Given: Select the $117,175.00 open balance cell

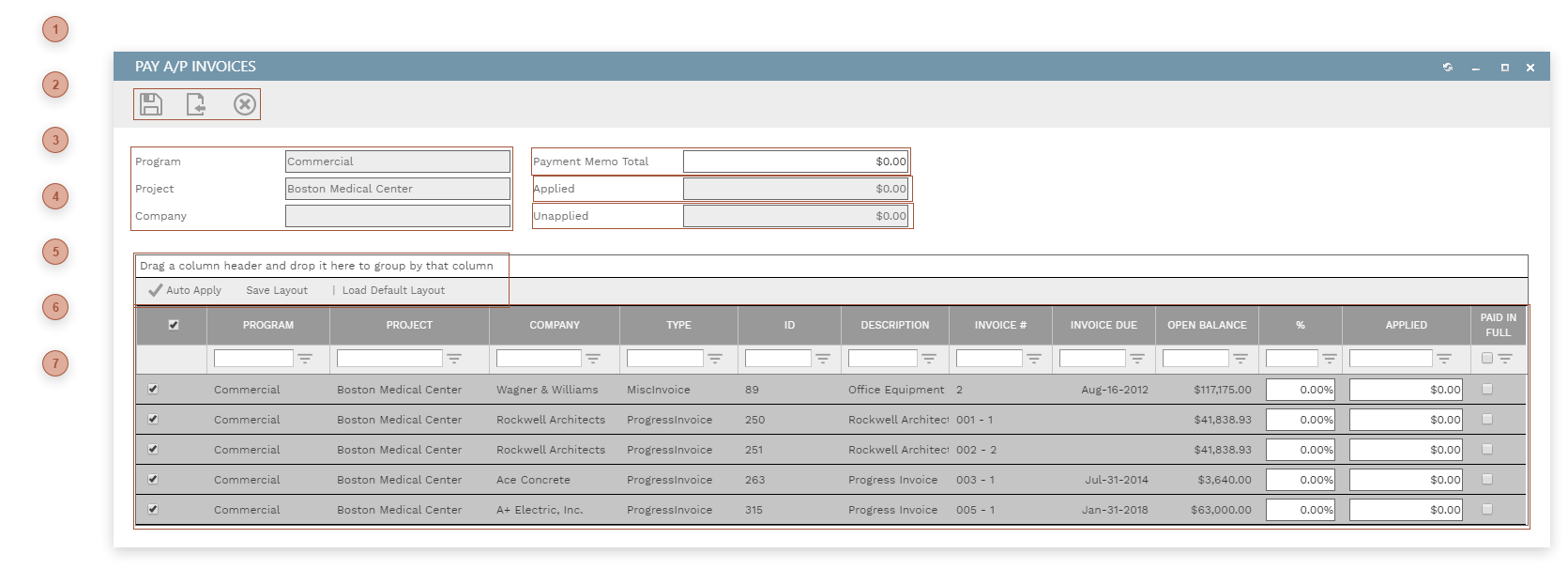Looking at the screenshot, I should click(1223, 390).
